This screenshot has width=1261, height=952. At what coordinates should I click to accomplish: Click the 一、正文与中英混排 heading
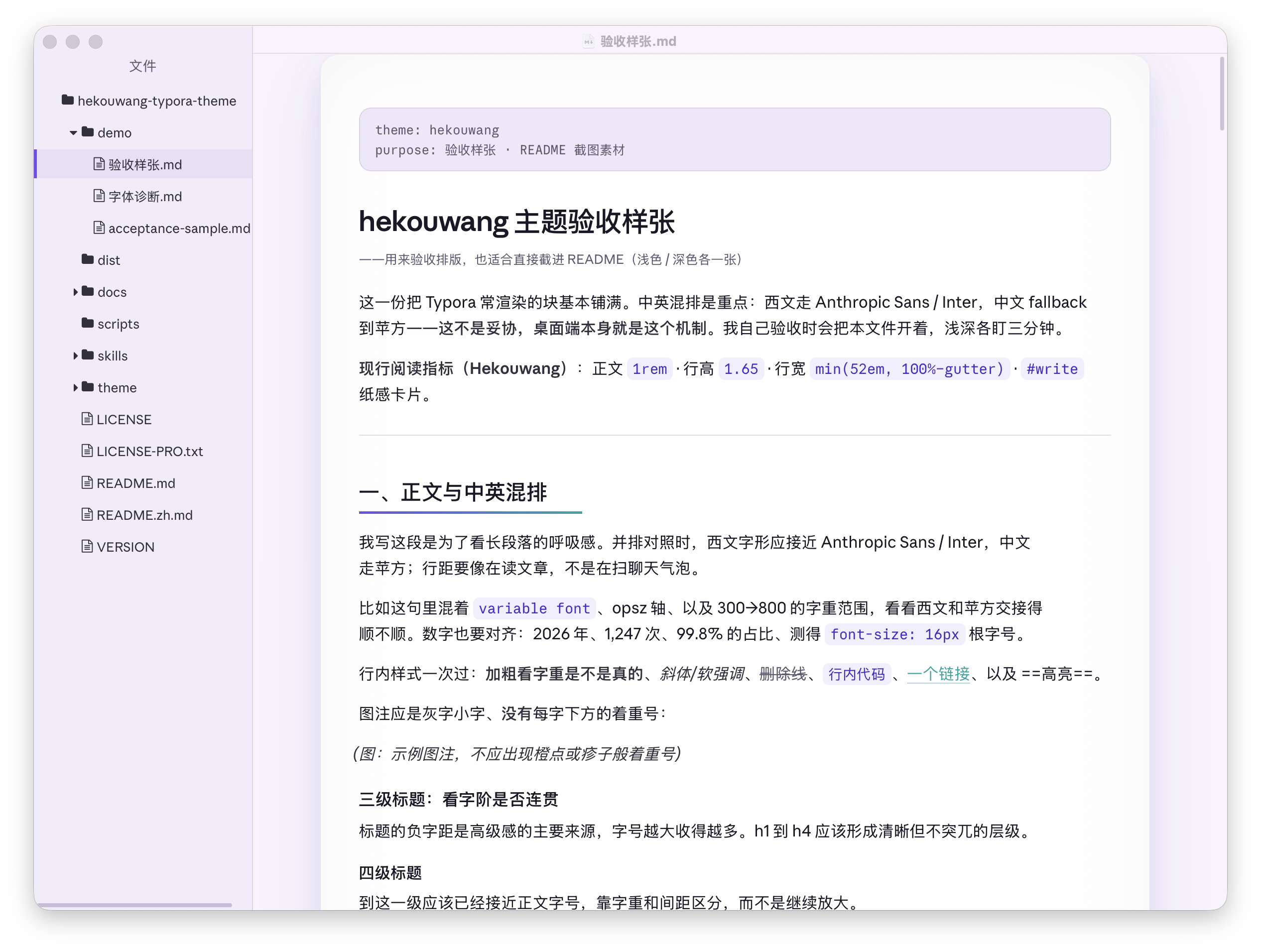click(x=453, y=492)
